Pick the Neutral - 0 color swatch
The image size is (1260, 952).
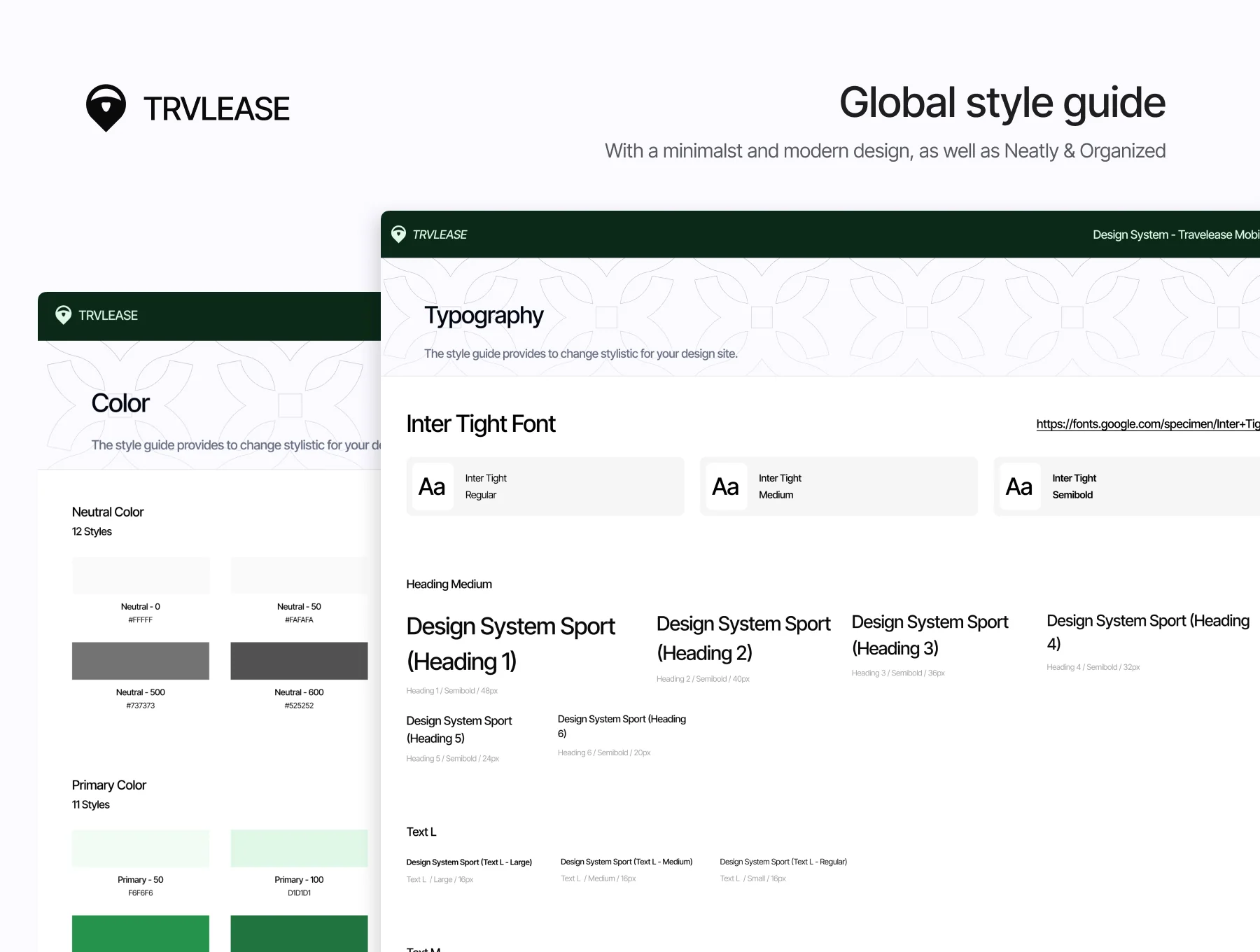pyautogui.click(x=141, y=575)
